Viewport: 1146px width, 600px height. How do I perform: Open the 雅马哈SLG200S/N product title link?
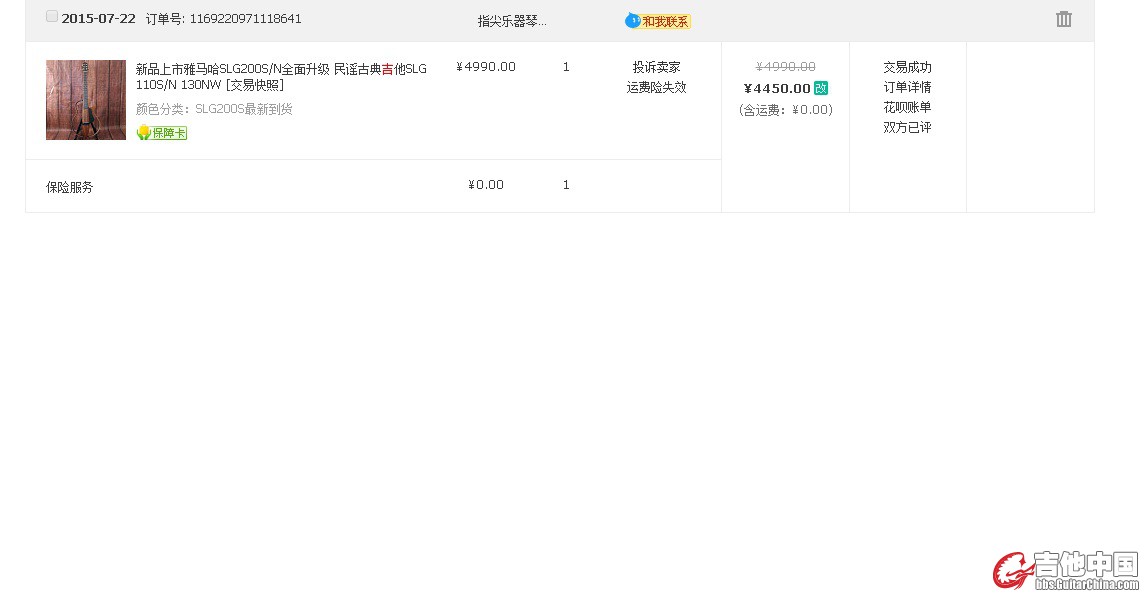[x=281, y=77]
